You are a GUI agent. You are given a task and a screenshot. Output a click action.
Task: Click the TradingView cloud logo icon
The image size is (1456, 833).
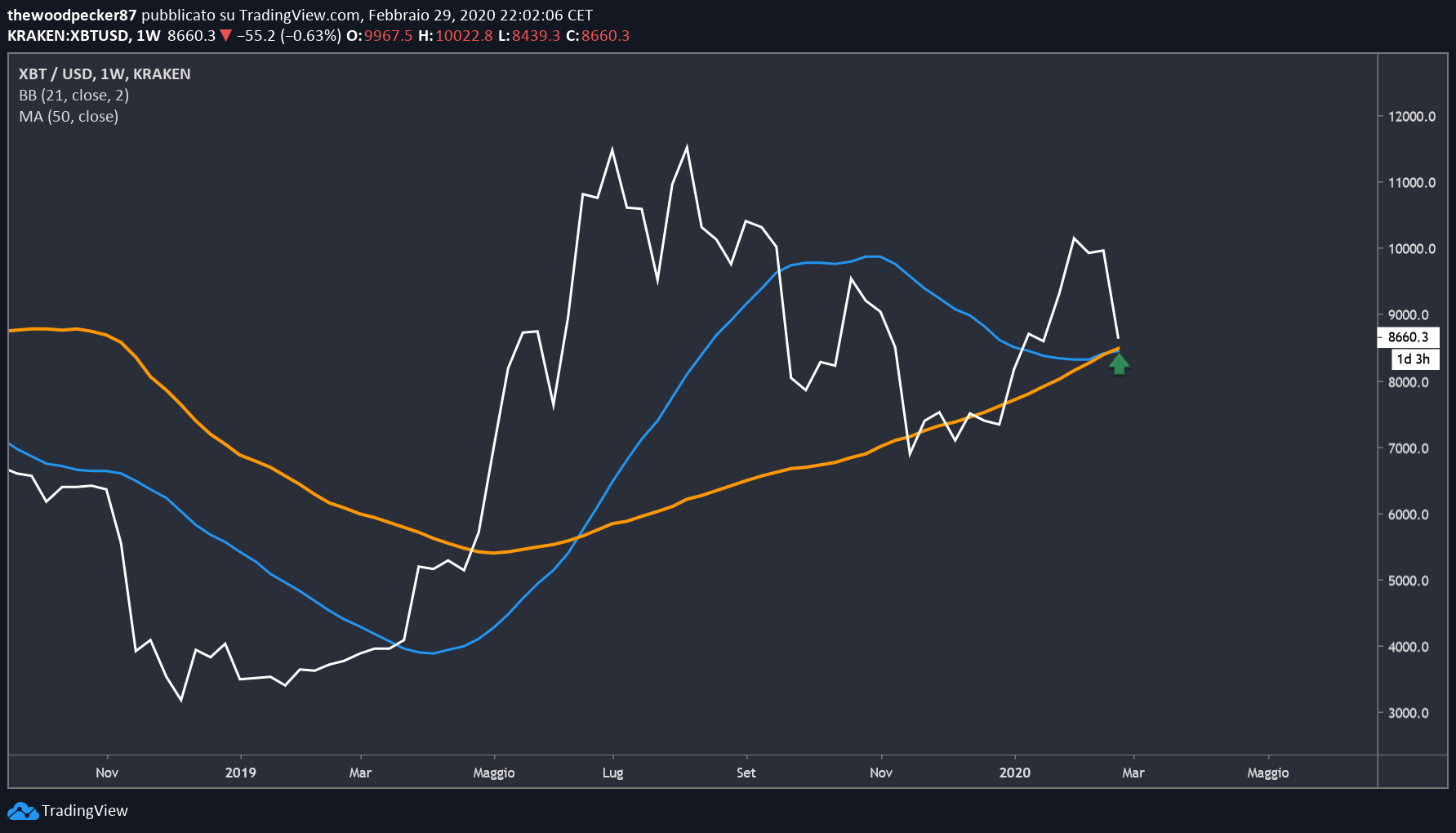[23, 811]
